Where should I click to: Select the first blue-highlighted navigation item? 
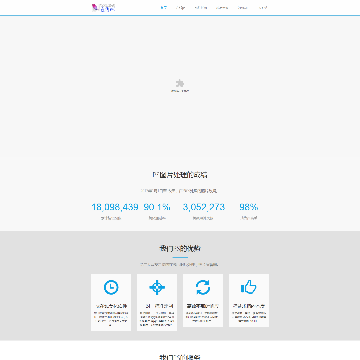[164, 7]
